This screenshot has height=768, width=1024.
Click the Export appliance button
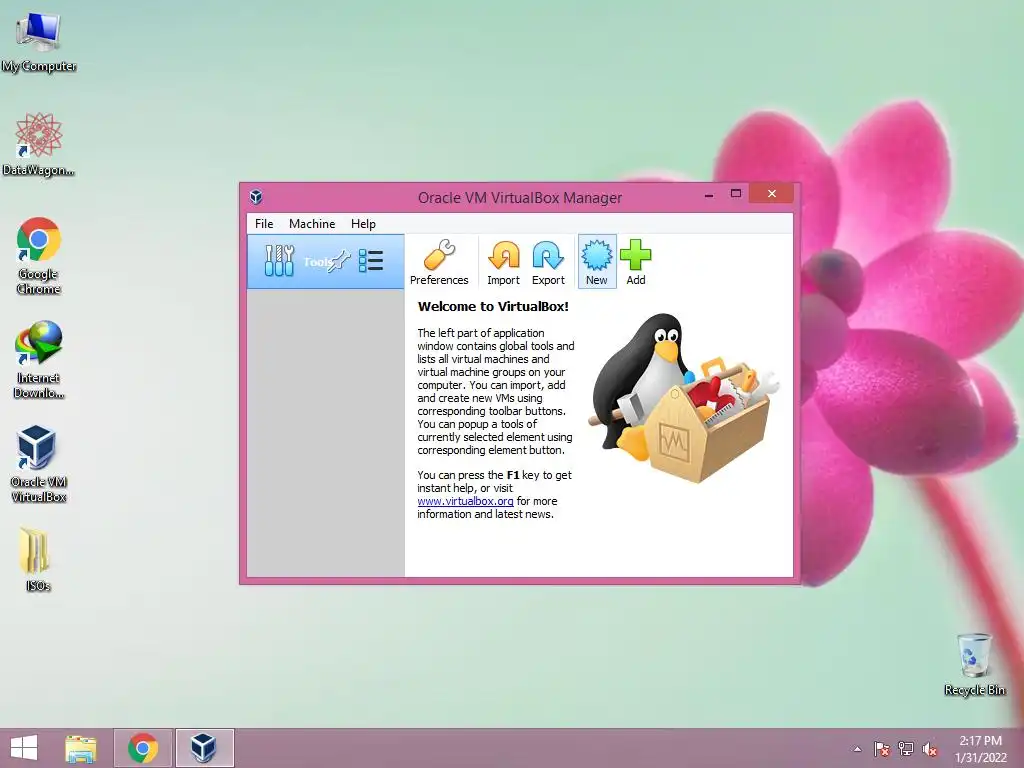[x=548, y=262]
